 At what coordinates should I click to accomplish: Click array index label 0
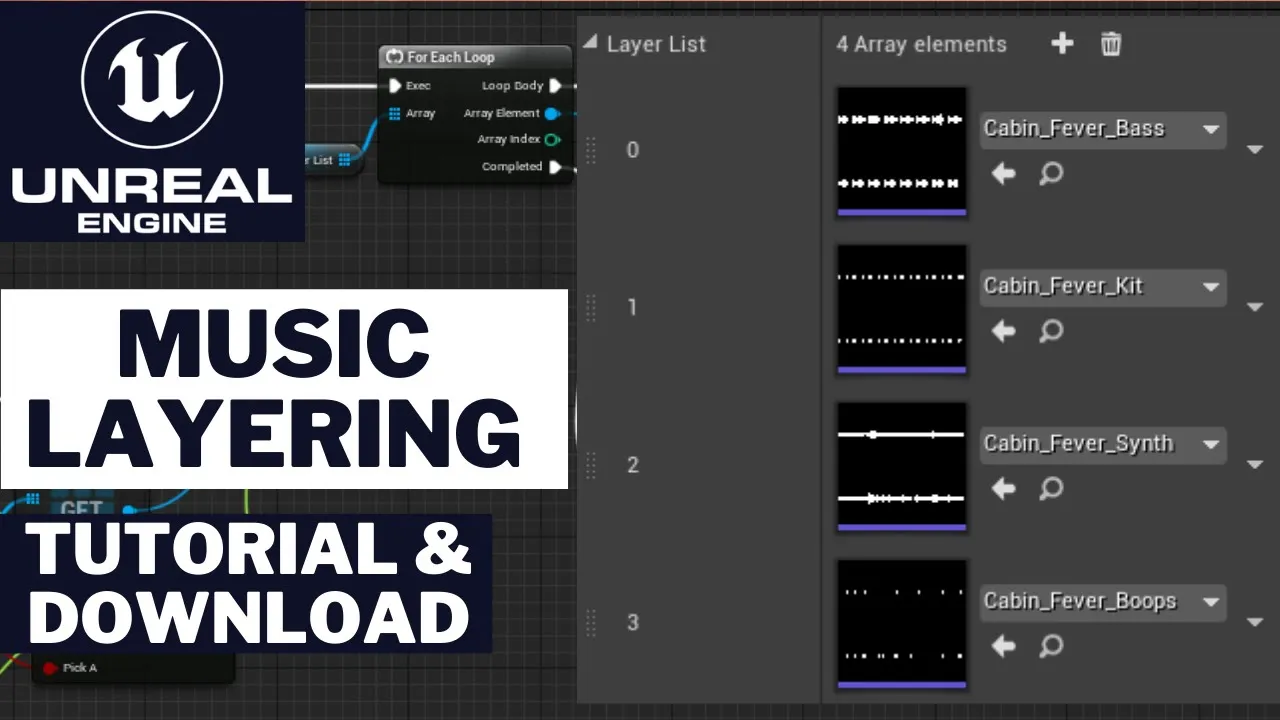pos(632,150)
